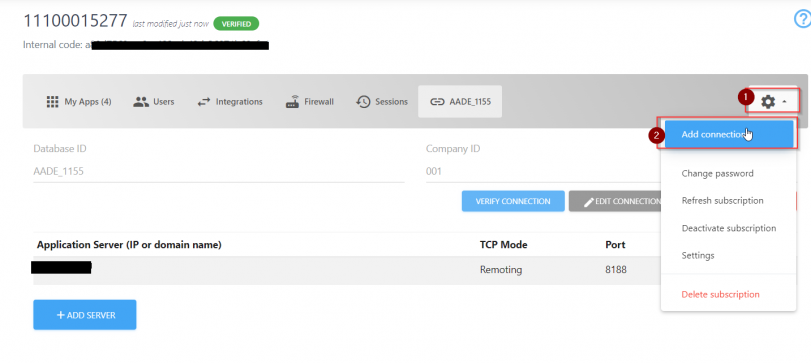Select Change password menu entry
The height and width of the screenshot is (363, 811).
[x=717, y=173]
